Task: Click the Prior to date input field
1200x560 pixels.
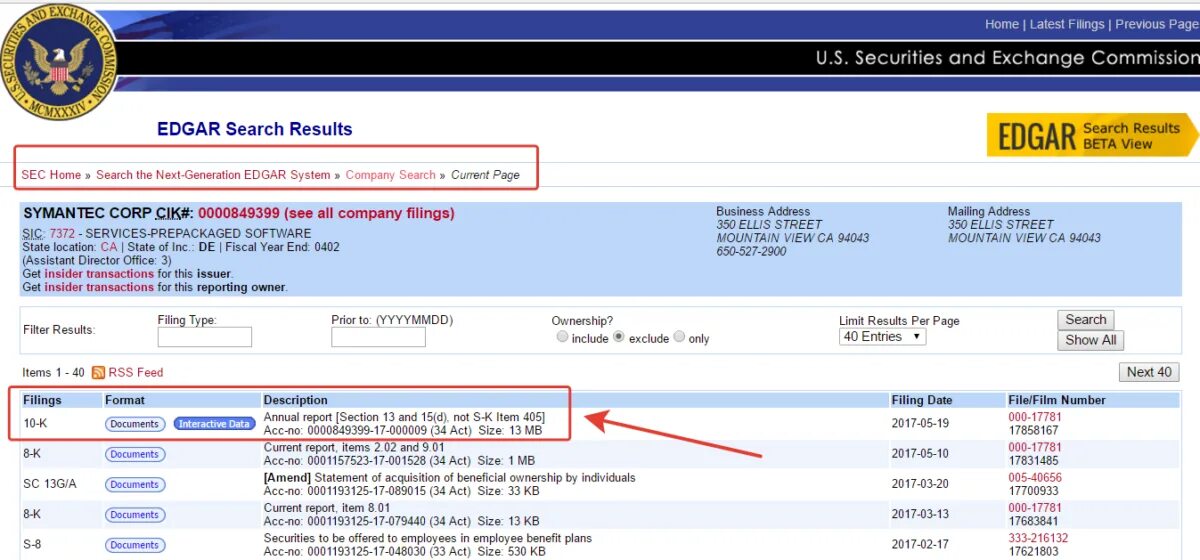Action: (x=378, y=337)
